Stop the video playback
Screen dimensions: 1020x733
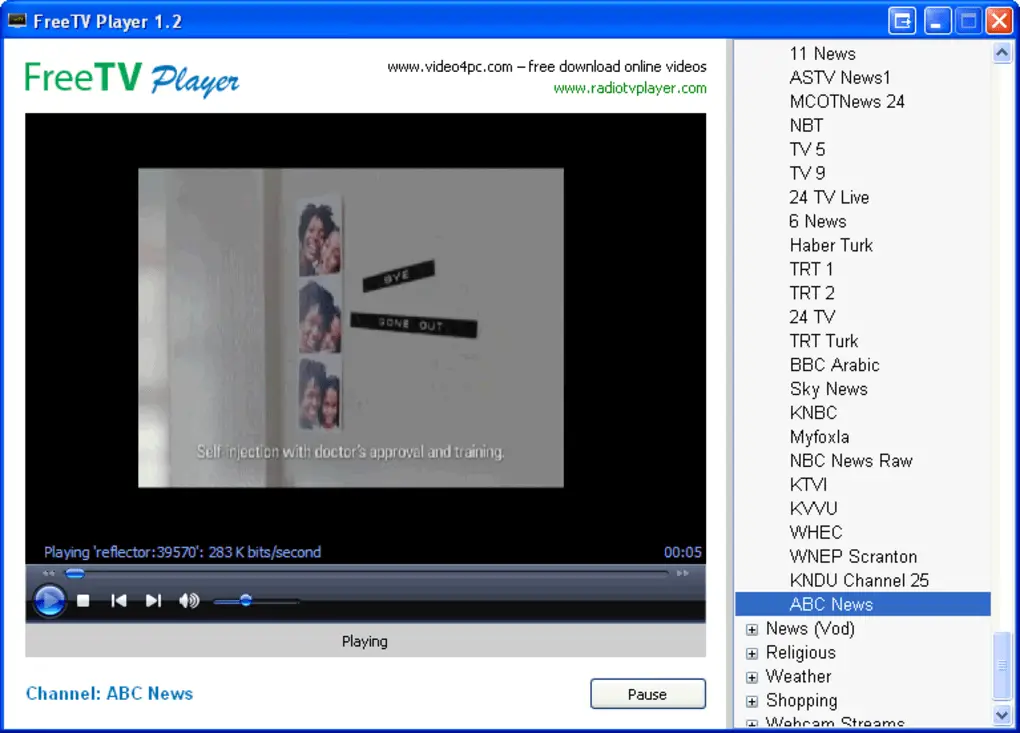point(84,601)
